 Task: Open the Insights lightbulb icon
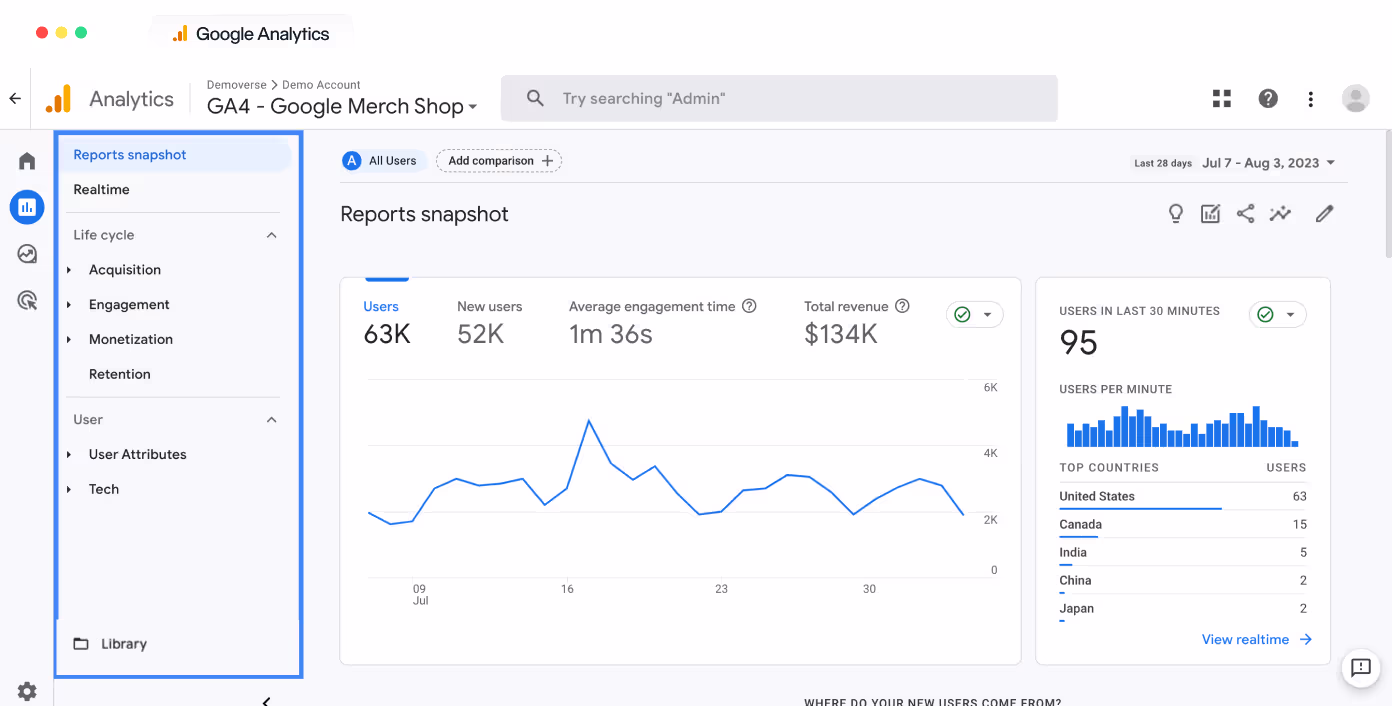point(1176,213)
